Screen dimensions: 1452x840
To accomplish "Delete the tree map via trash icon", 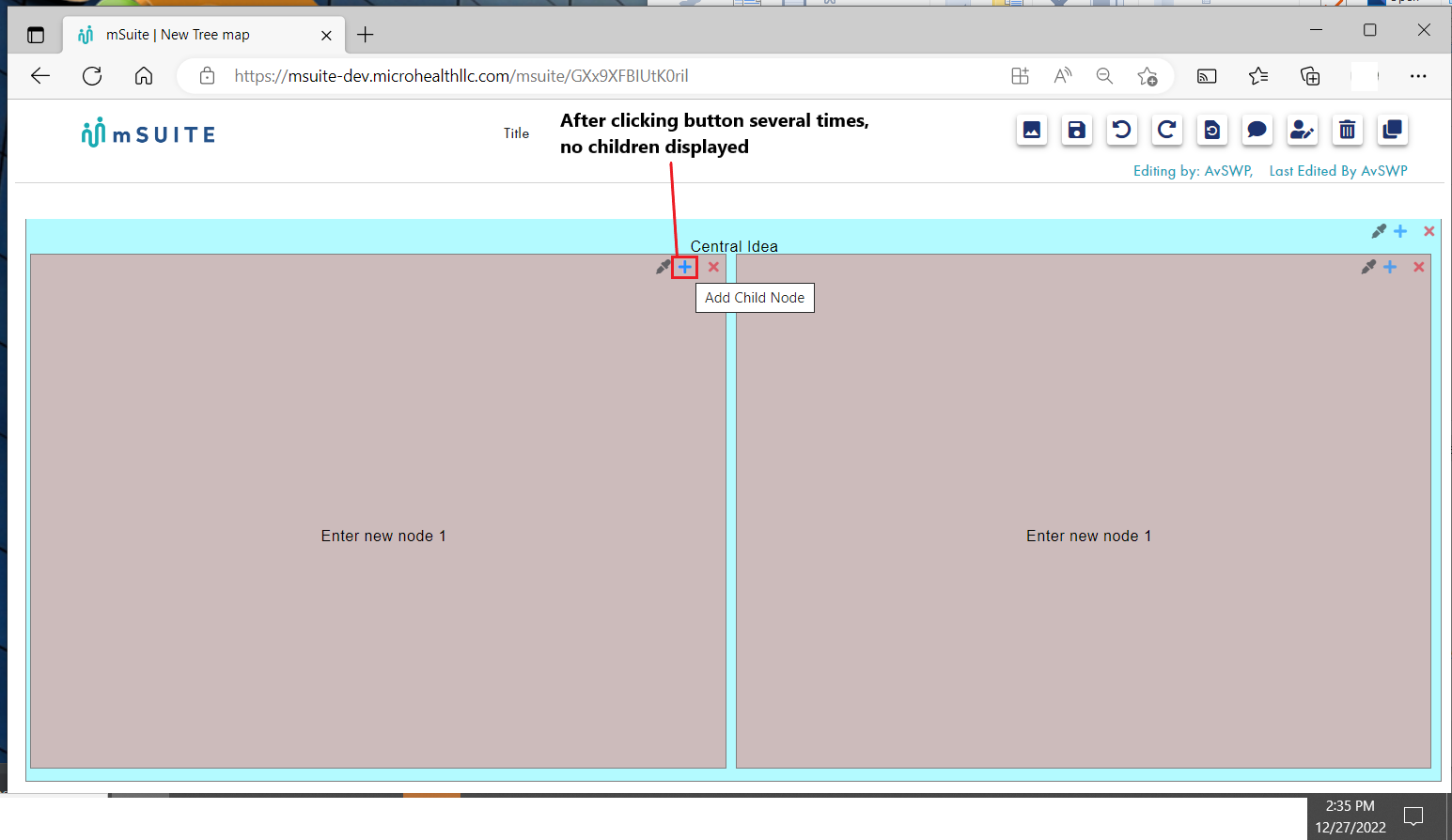I will pyautogui.click(x=1347, y=131).
